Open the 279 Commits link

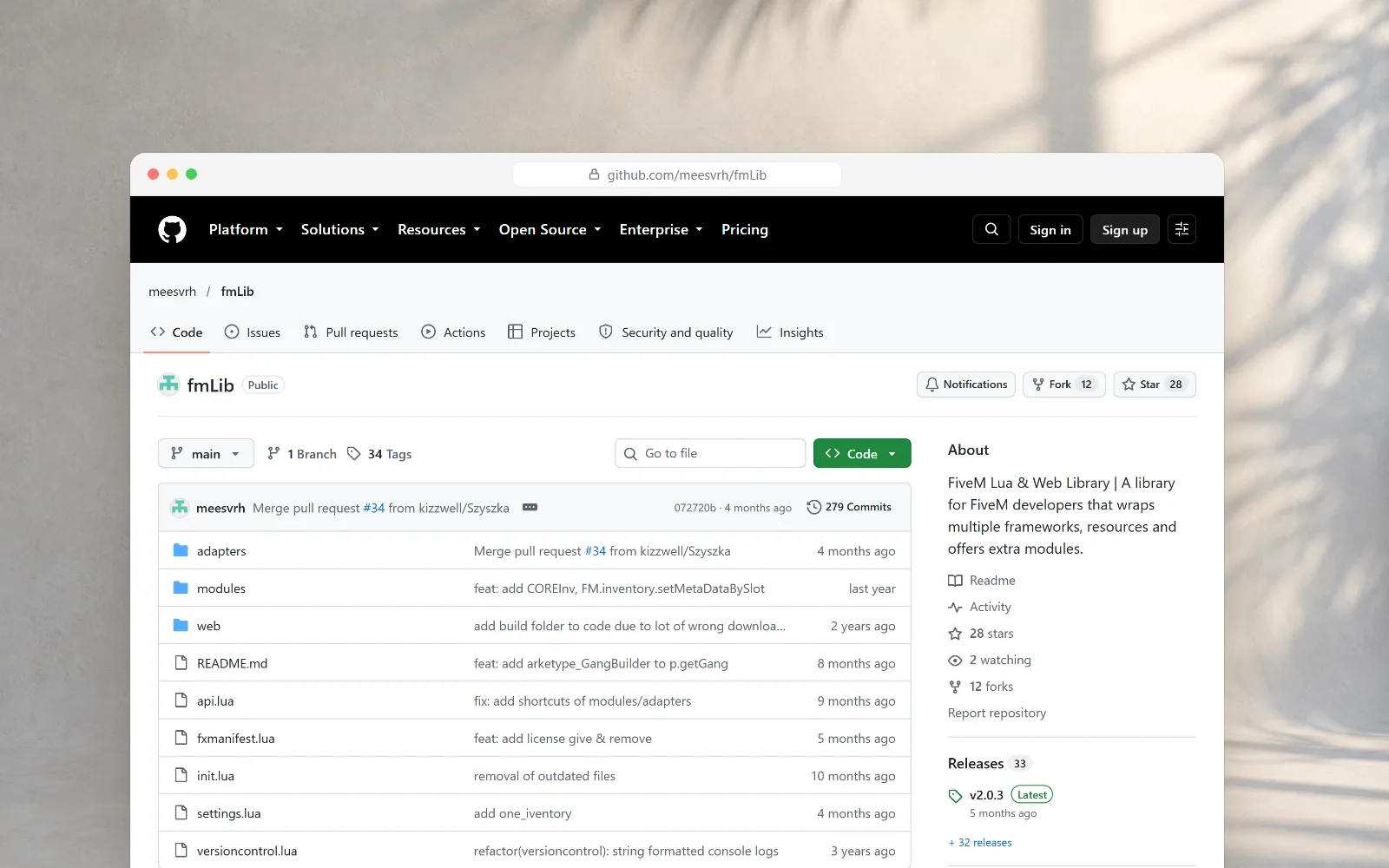coord(849,507)
